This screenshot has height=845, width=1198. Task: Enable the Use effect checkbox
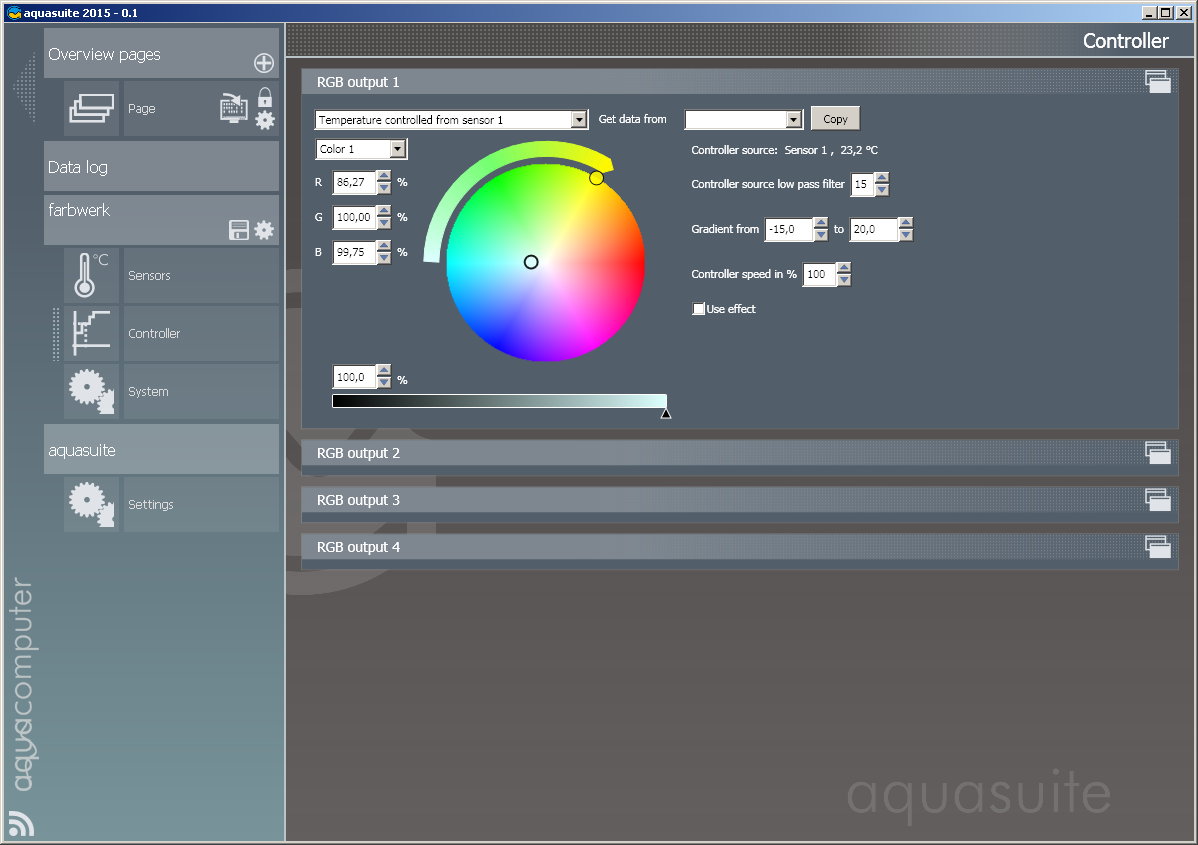(698, 309)
